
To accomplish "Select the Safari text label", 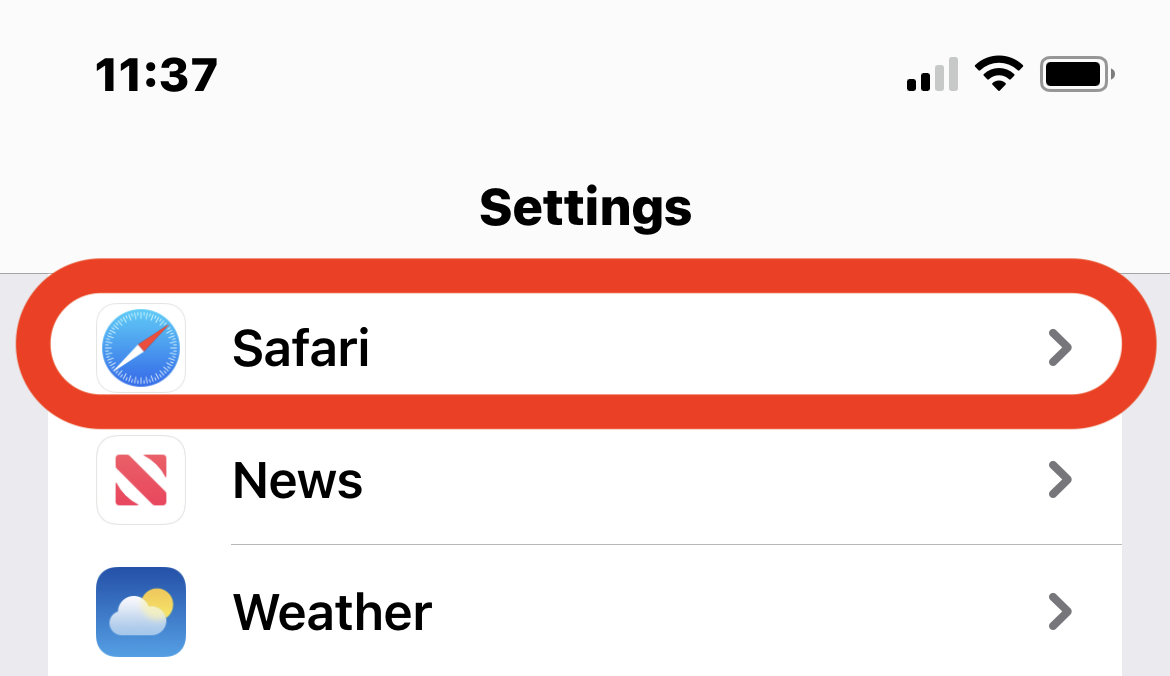I will point(301,348).
